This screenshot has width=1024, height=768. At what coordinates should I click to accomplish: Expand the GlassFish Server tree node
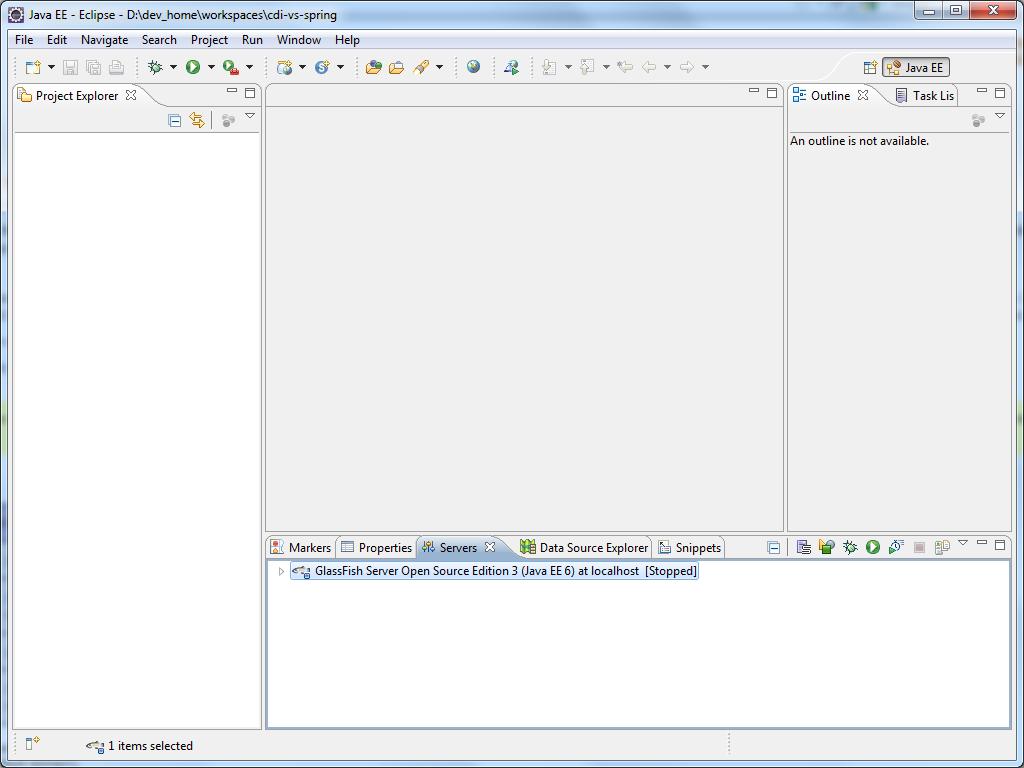(x=280, y=571)
